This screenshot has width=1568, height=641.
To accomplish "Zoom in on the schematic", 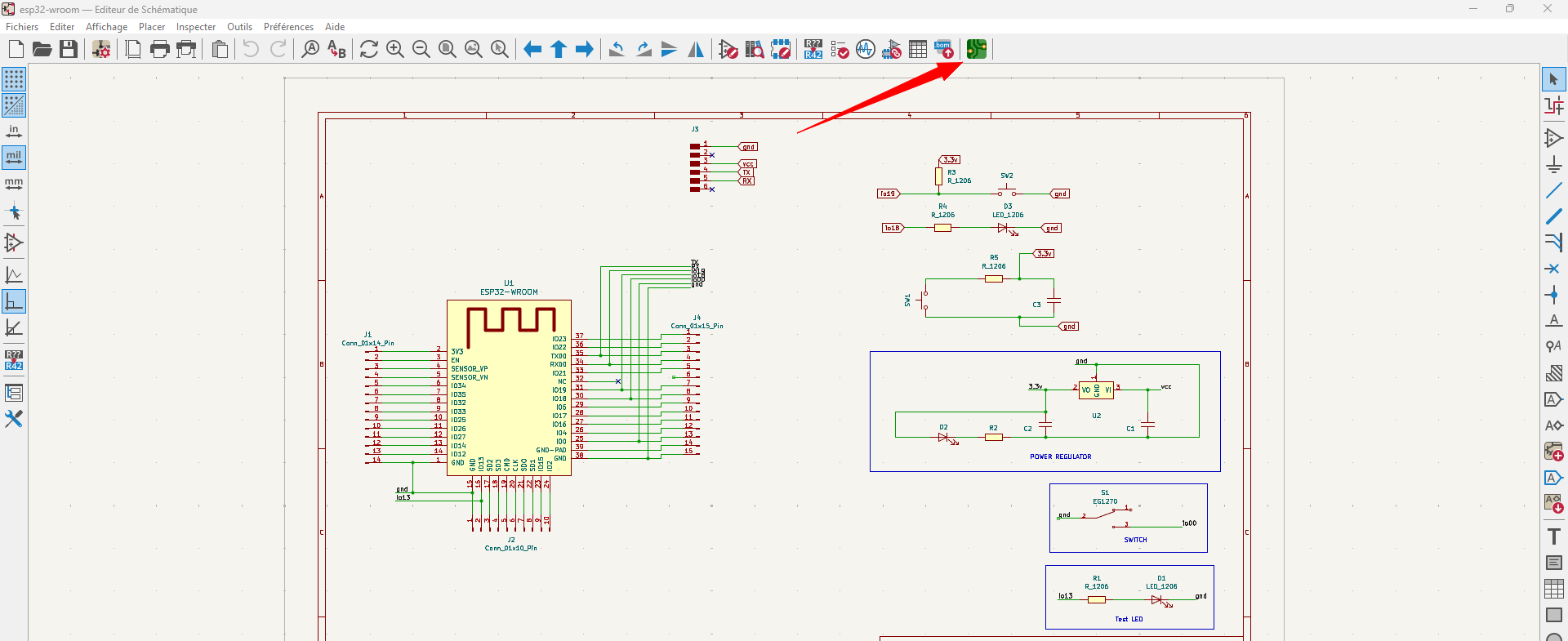I will pyautogui.click(x=395, y=50).
